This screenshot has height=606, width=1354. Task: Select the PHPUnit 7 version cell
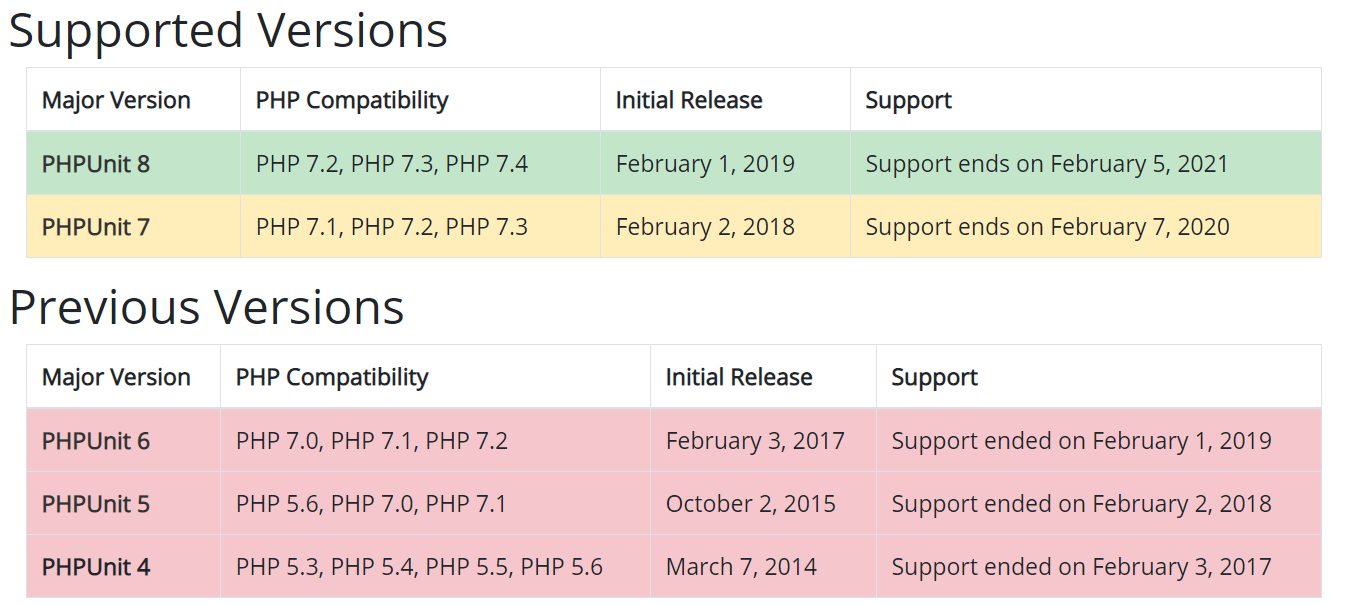tap(96, 227)
